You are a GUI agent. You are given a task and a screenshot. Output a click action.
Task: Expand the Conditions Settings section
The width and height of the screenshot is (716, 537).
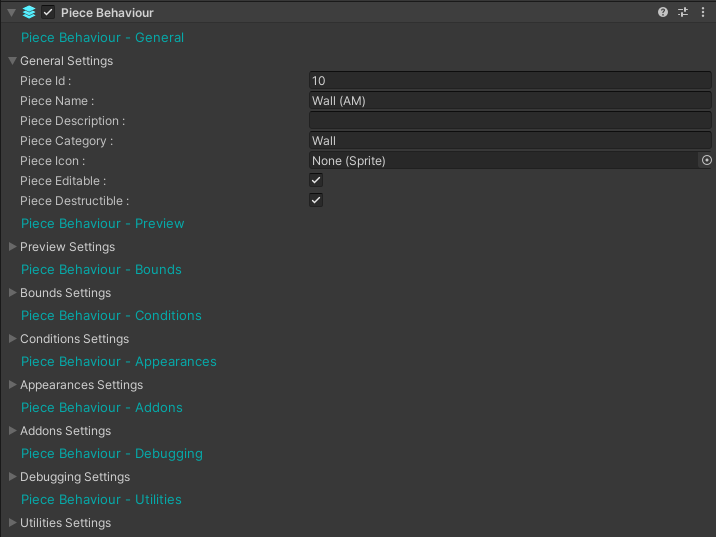12,339
